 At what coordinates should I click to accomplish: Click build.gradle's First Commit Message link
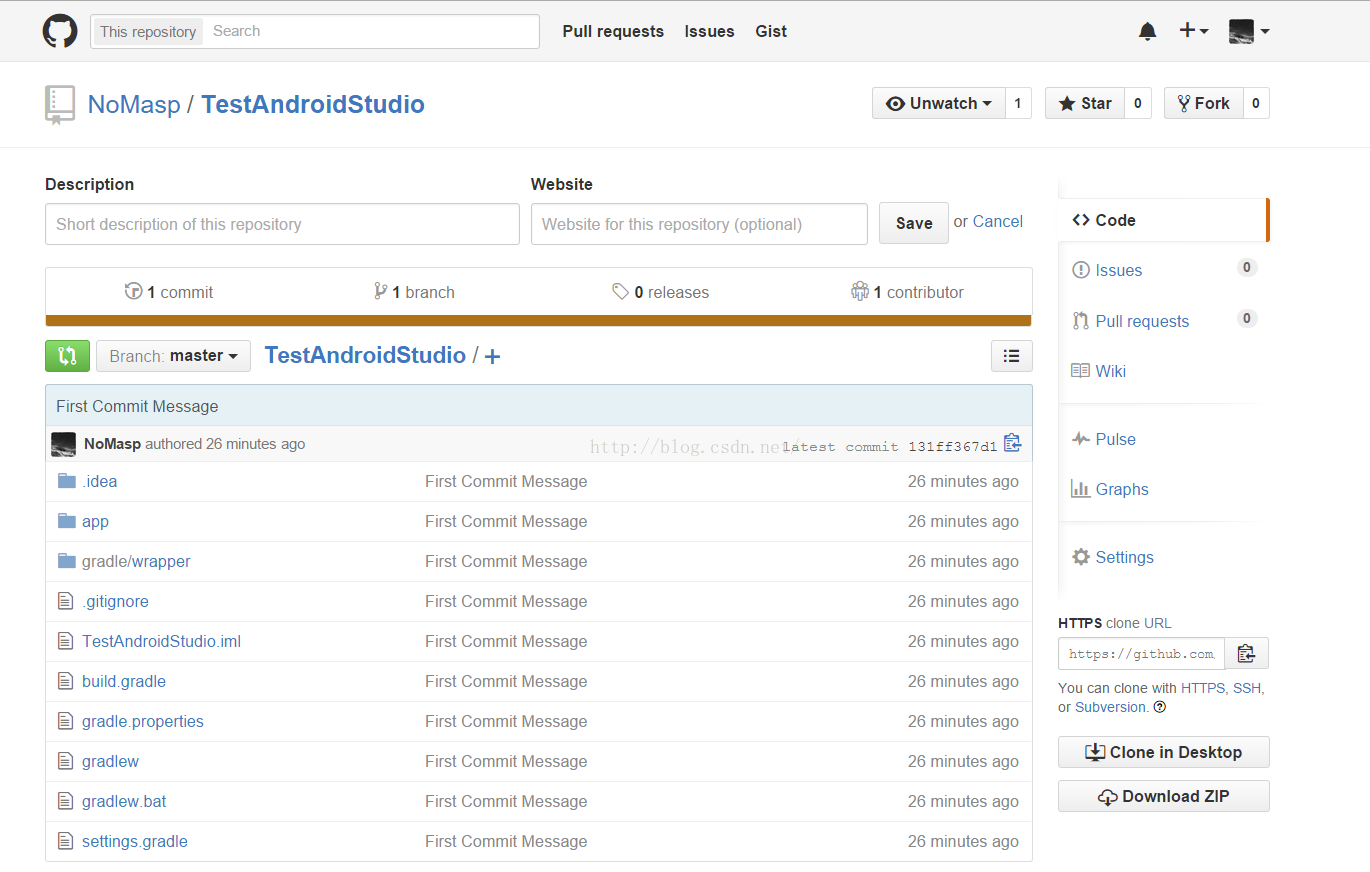coord(506,681)
